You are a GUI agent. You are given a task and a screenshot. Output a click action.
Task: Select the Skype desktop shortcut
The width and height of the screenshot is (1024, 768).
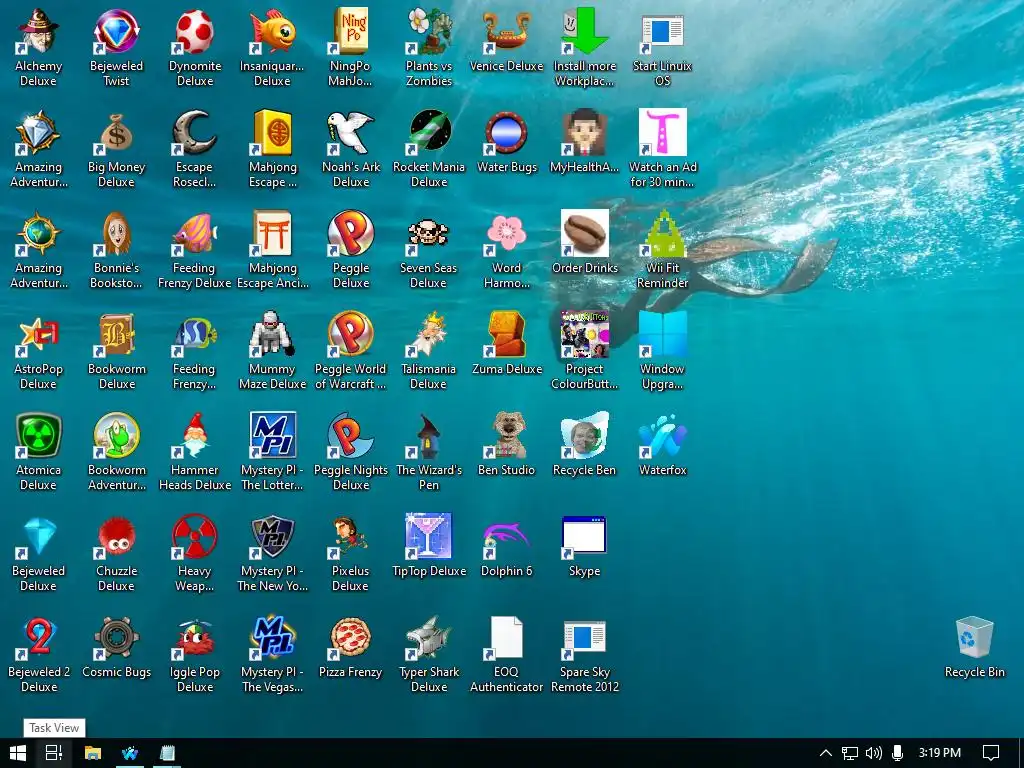tap(584, 537)
